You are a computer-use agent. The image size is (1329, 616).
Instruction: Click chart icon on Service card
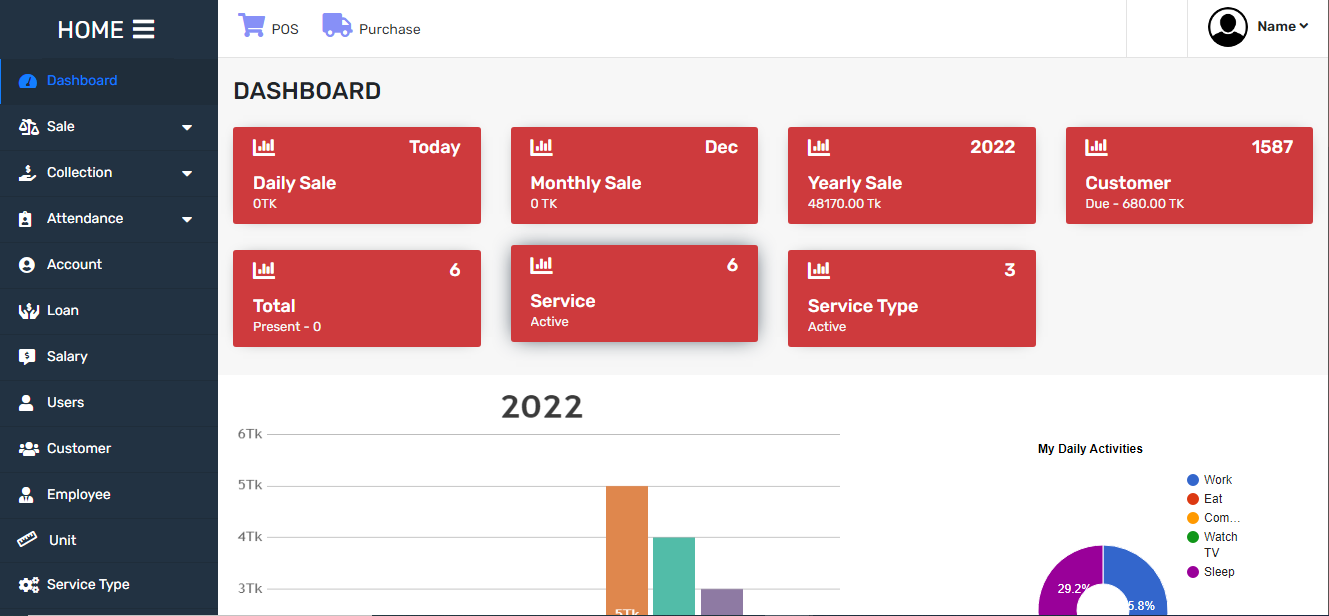click(541, 265)
